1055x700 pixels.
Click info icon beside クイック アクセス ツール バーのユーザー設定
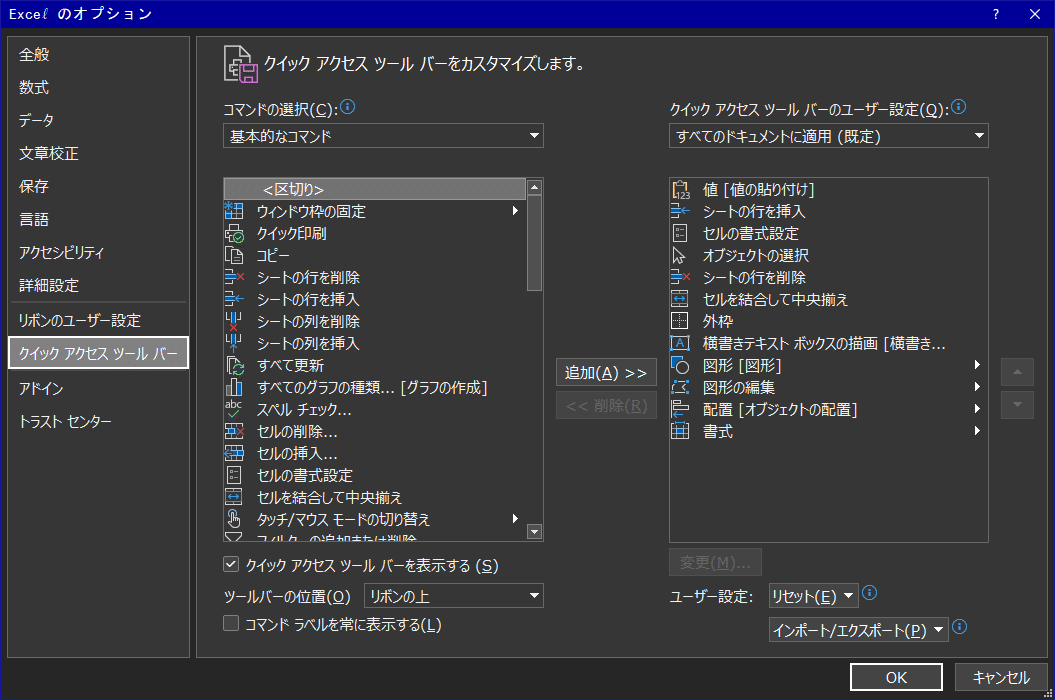click(959, 106)
